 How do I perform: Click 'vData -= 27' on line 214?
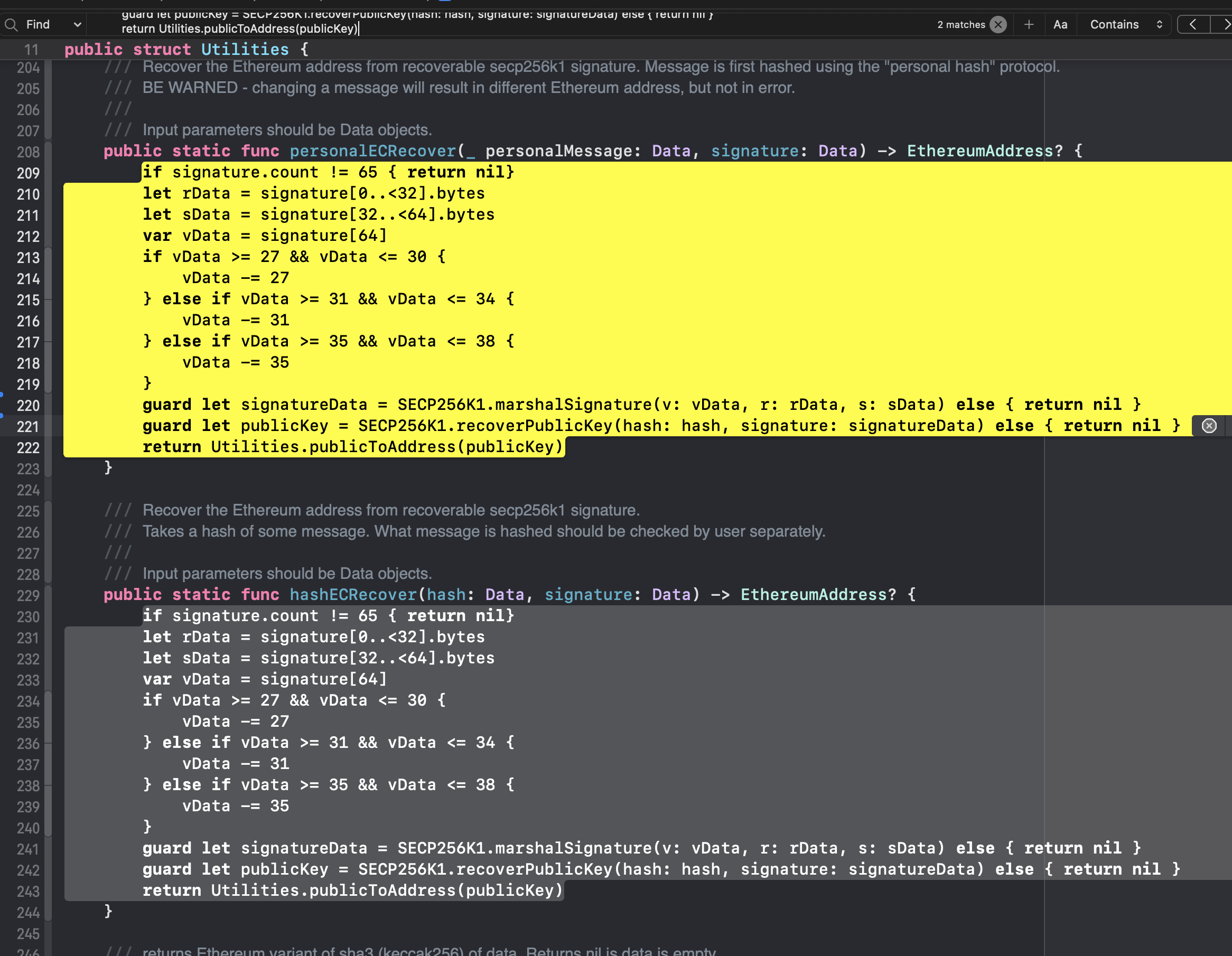point(236,278)
